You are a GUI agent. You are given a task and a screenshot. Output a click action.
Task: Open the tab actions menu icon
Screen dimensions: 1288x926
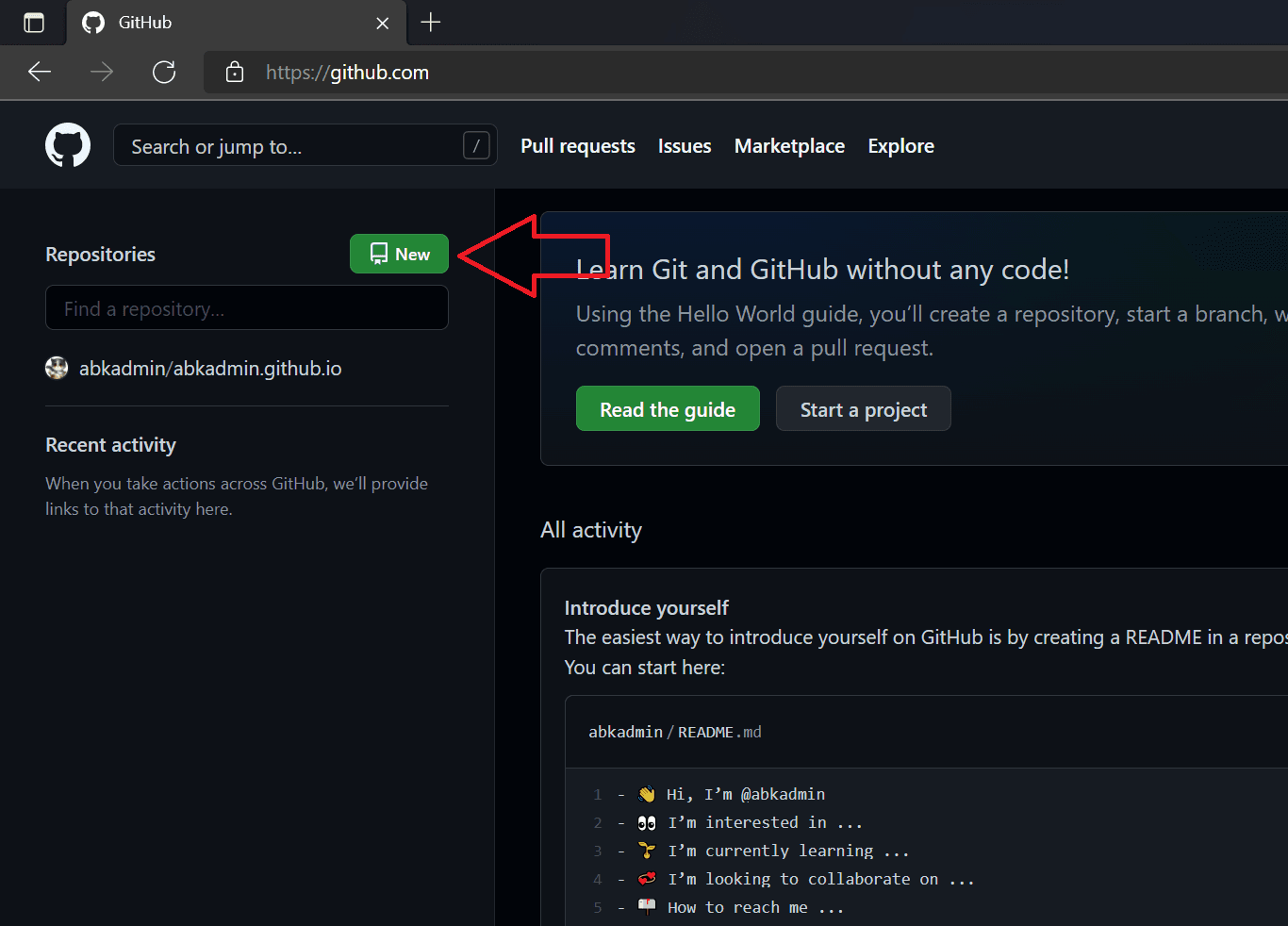point(34,23)
